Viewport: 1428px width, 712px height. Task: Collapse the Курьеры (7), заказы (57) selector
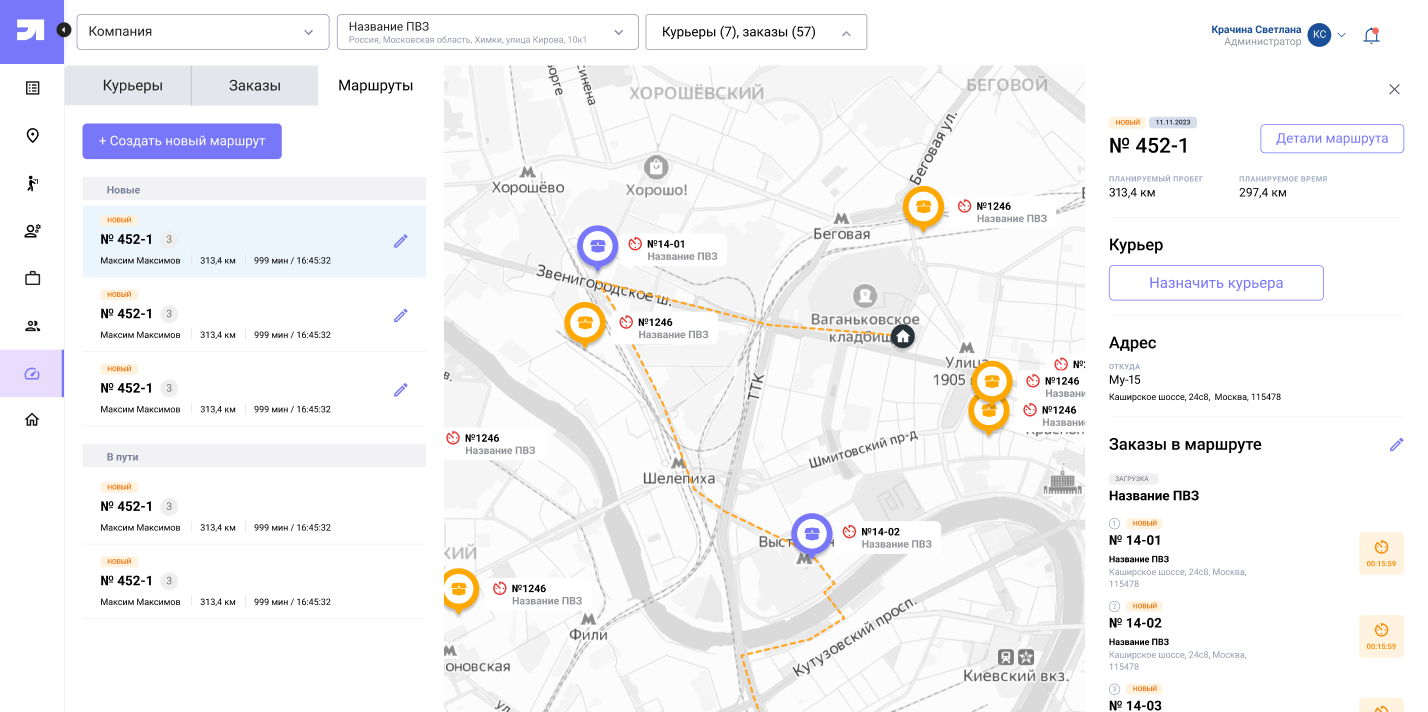756,32
